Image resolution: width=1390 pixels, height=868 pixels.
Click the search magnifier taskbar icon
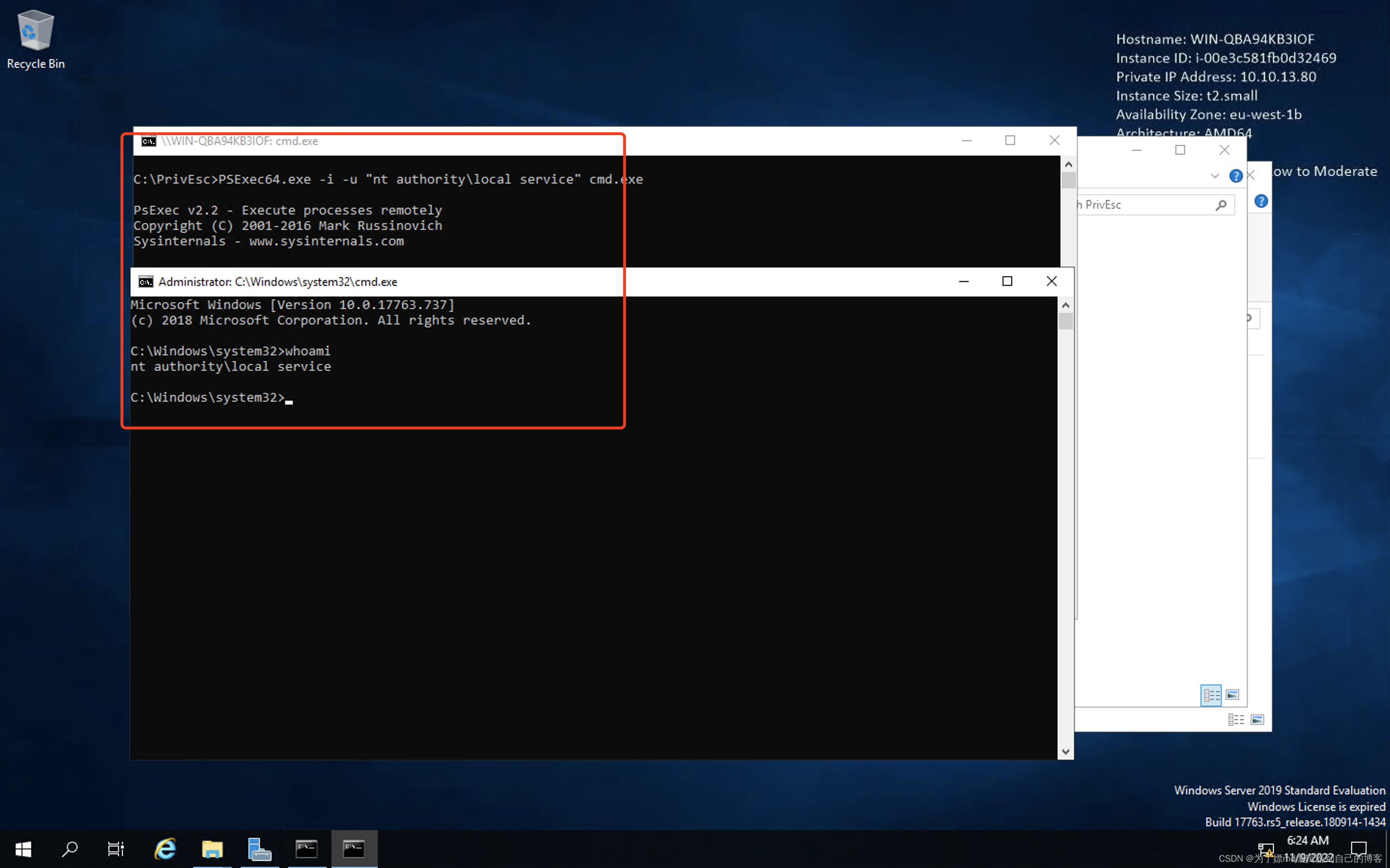pyautogui.click(x=68, y=848)
